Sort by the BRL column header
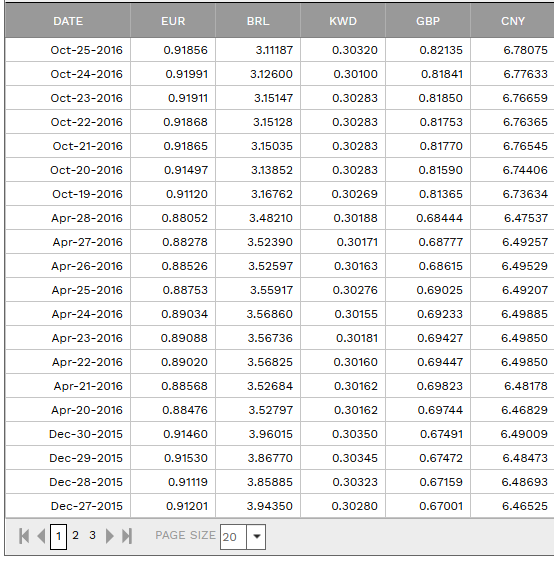This screenshot has width=554, height=561. [x=258, y=21]
